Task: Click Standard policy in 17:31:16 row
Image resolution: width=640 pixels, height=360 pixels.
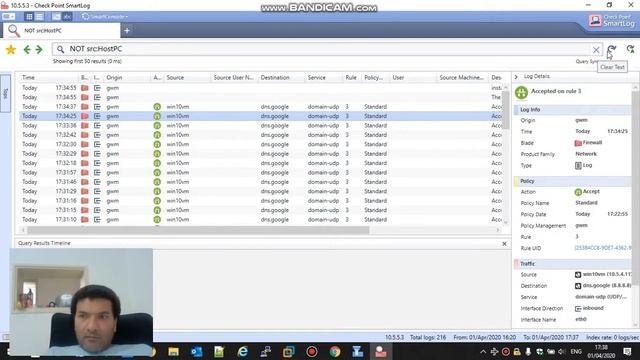Action: pos(376,200)
